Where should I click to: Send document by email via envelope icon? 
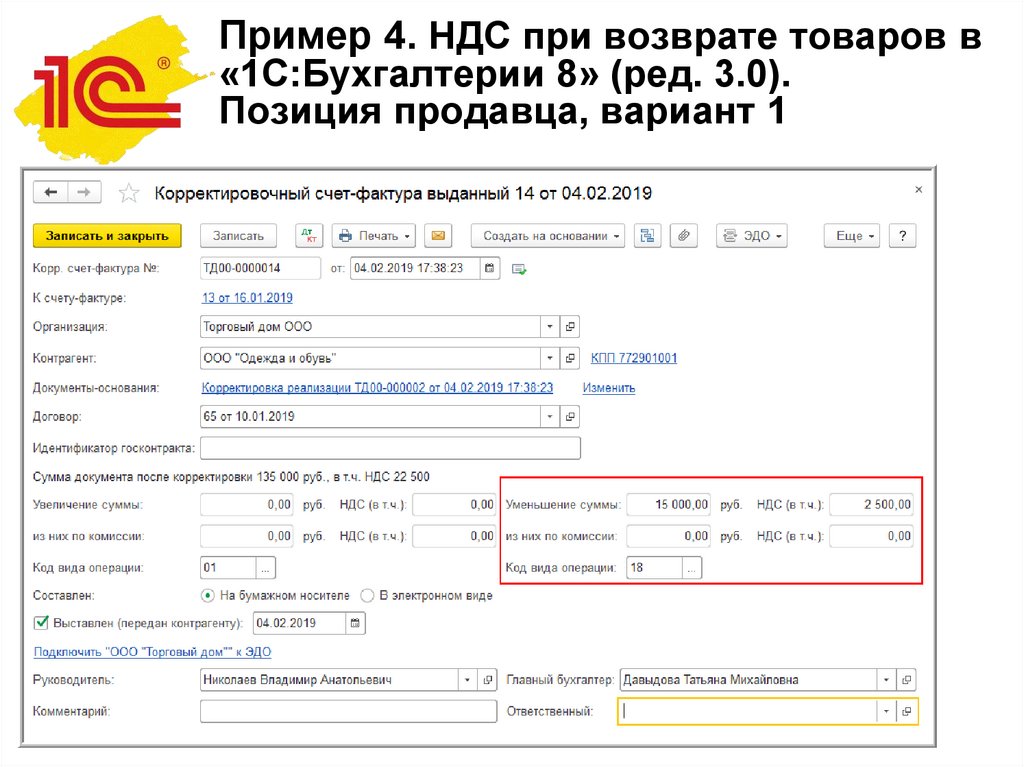(438, 236)
